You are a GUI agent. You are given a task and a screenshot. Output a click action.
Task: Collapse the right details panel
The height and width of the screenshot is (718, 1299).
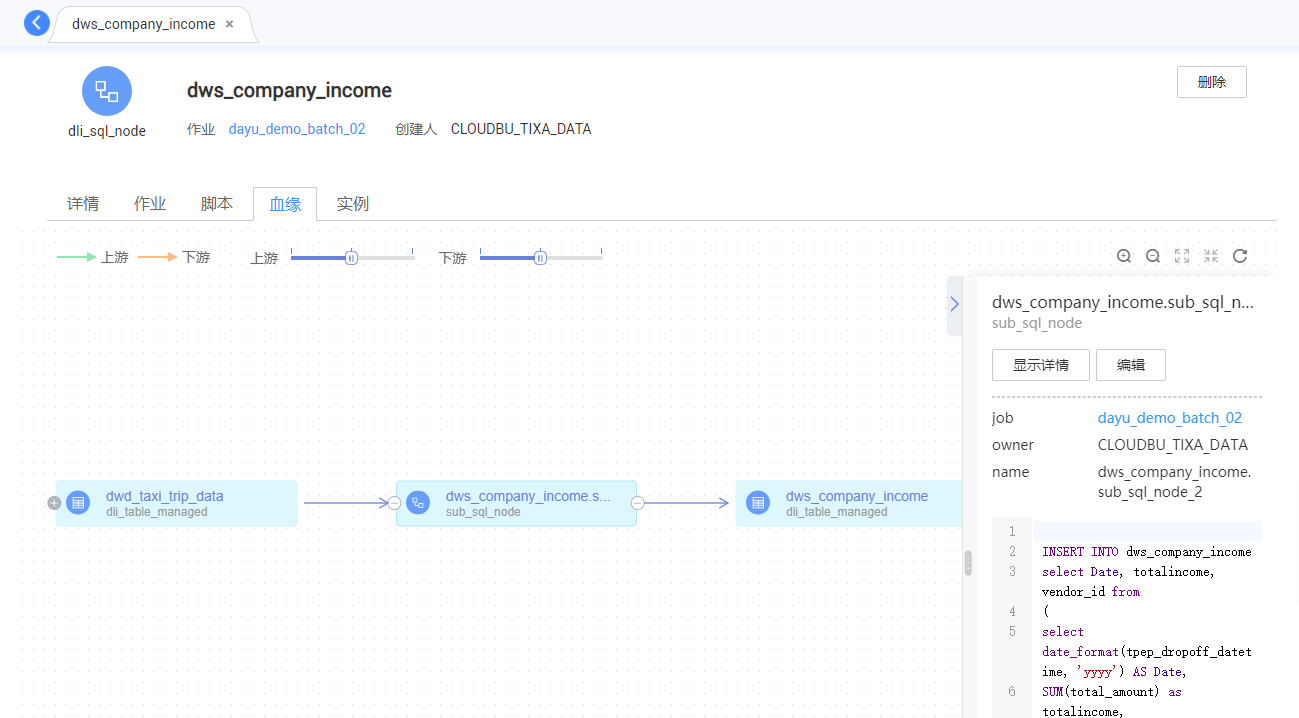point(954,304)
